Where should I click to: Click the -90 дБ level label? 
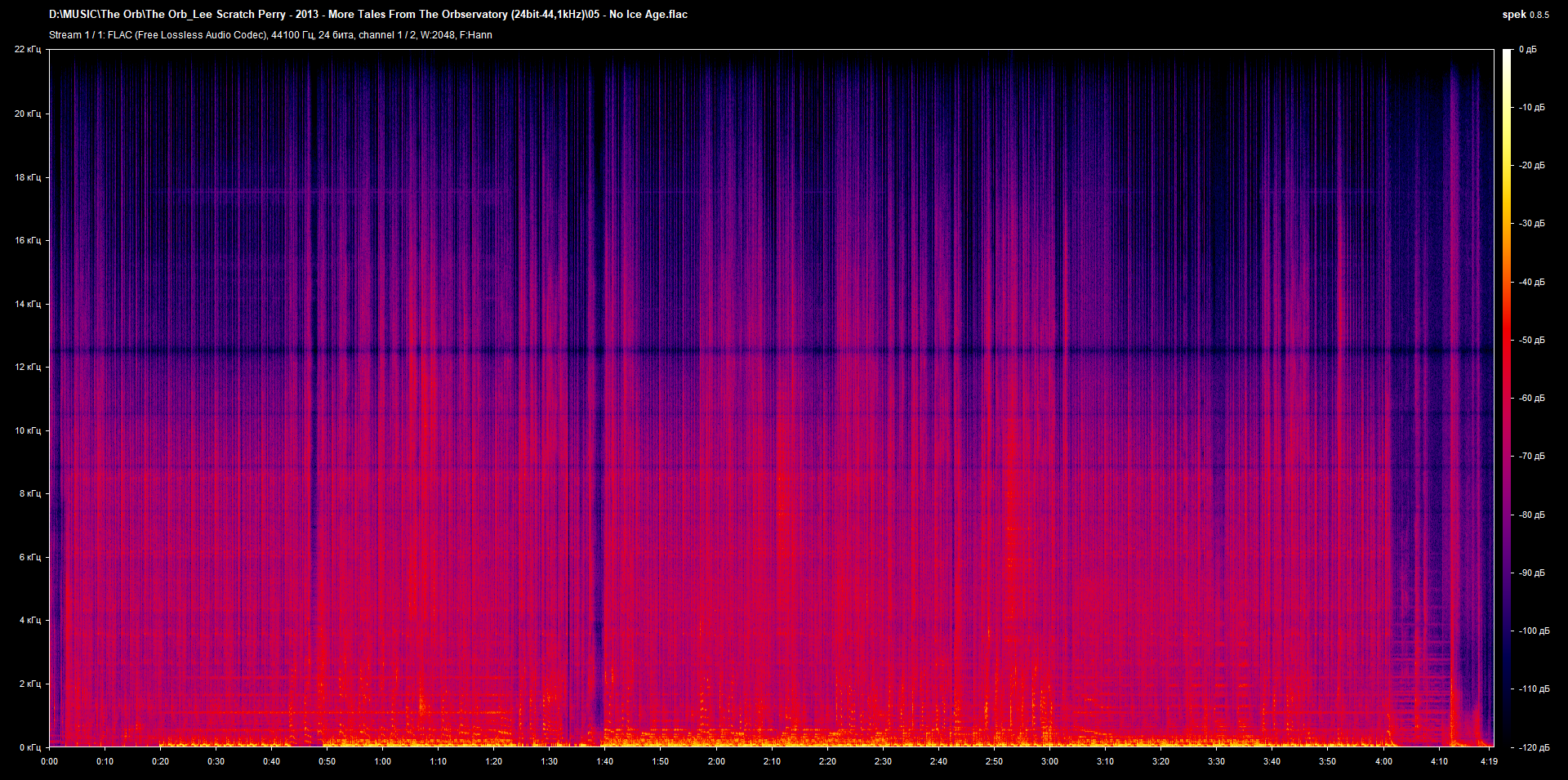tap(1531, 573)
